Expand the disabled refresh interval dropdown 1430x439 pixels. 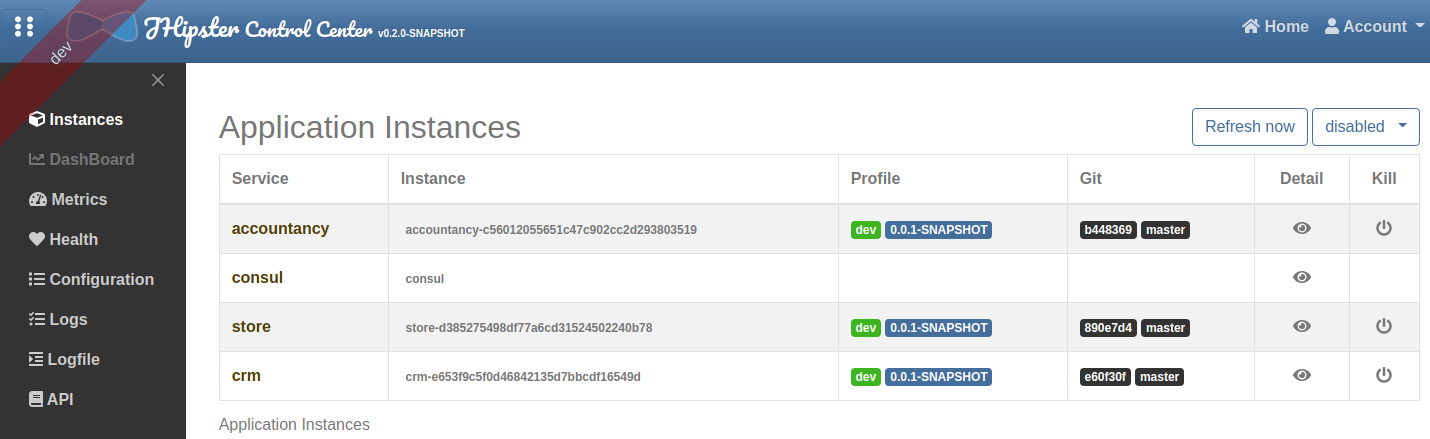click(x=1365, y=127)
